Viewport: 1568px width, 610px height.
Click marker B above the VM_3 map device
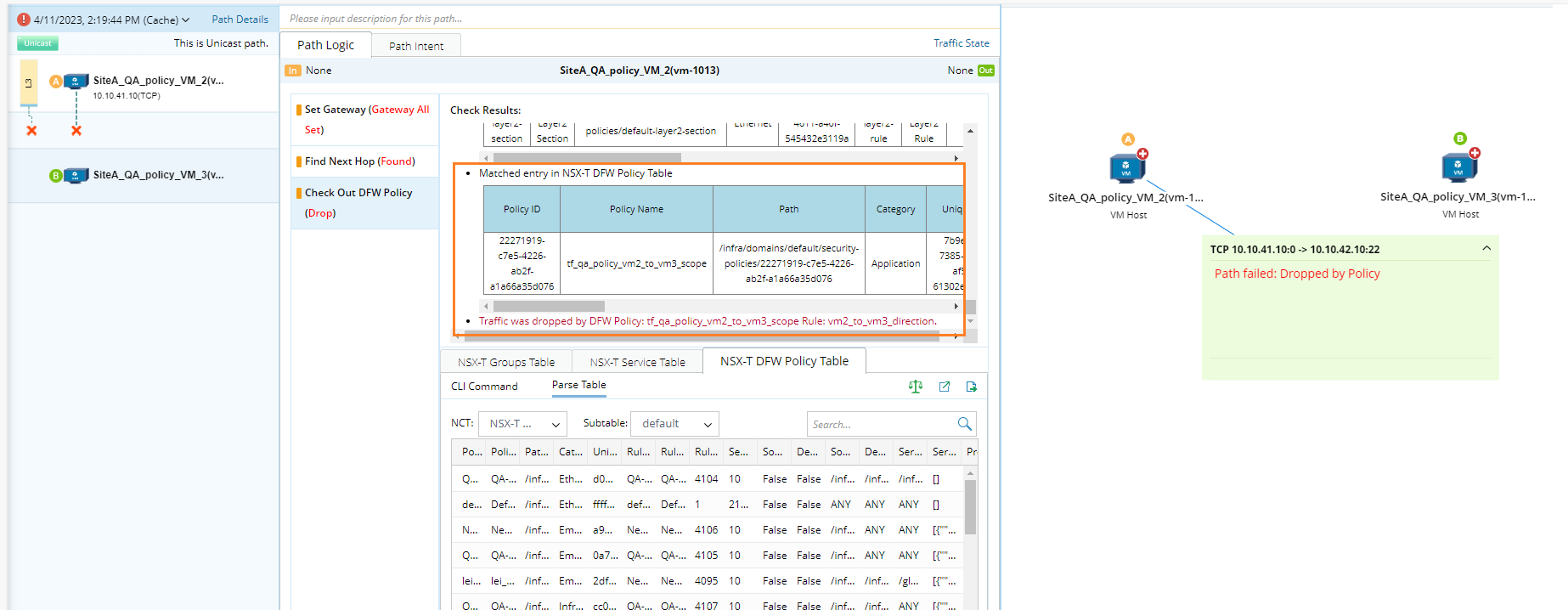coord(1460,138)
